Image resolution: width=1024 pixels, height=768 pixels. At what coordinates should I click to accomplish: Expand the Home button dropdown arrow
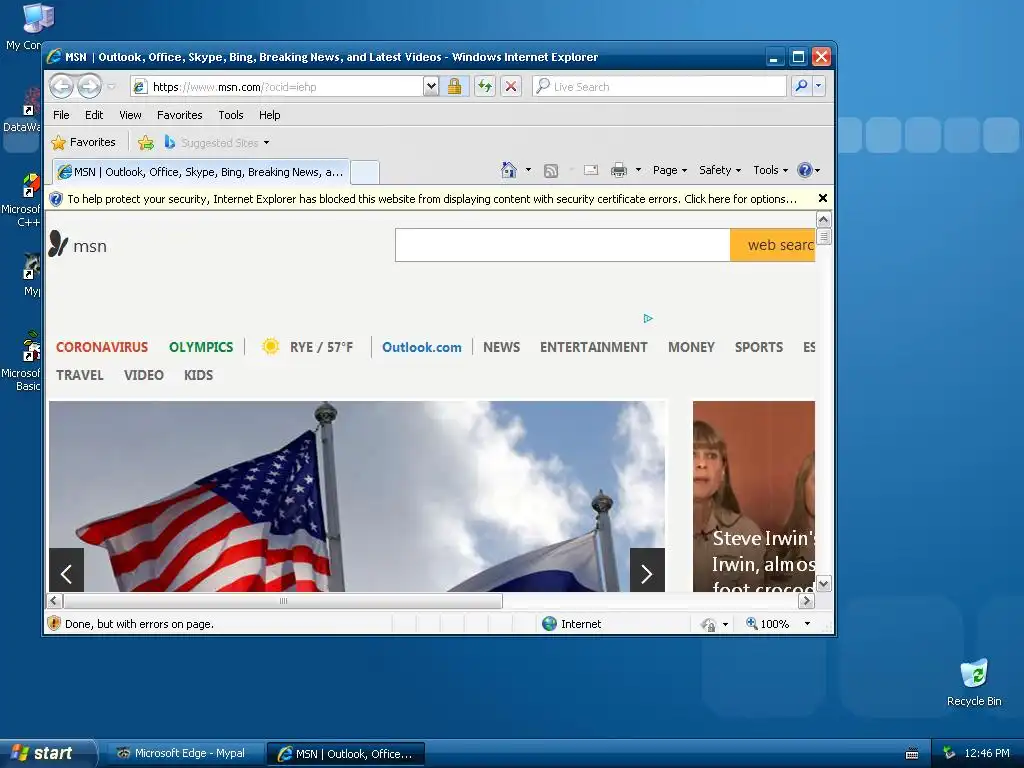point(528,170)
